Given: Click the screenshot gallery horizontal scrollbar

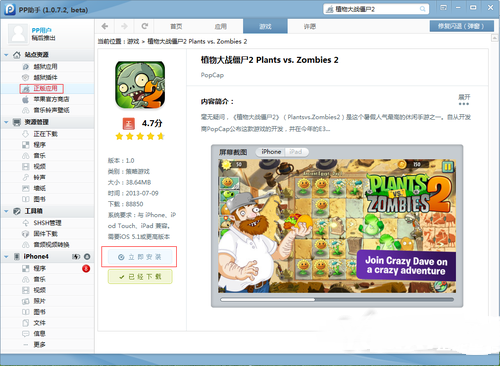Looking at the screenshot, I should [337, 299].
